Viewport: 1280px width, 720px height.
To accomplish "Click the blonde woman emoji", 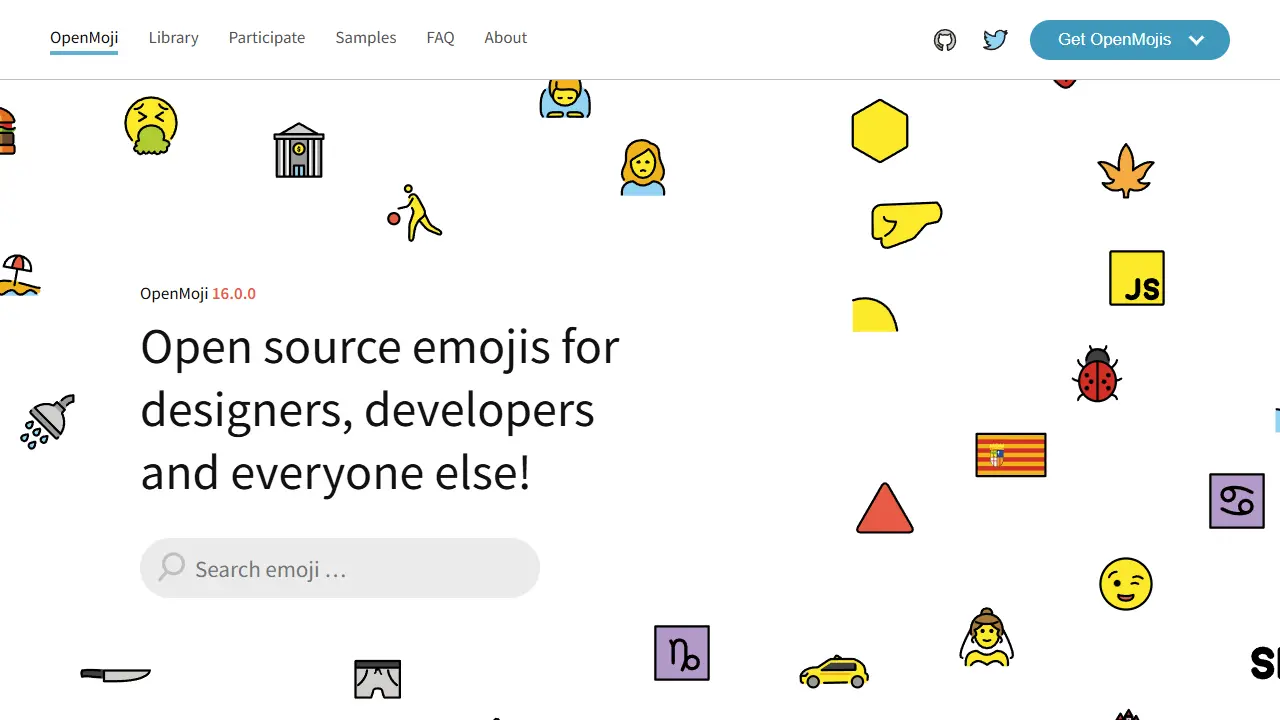I will (x=642, y=167).
